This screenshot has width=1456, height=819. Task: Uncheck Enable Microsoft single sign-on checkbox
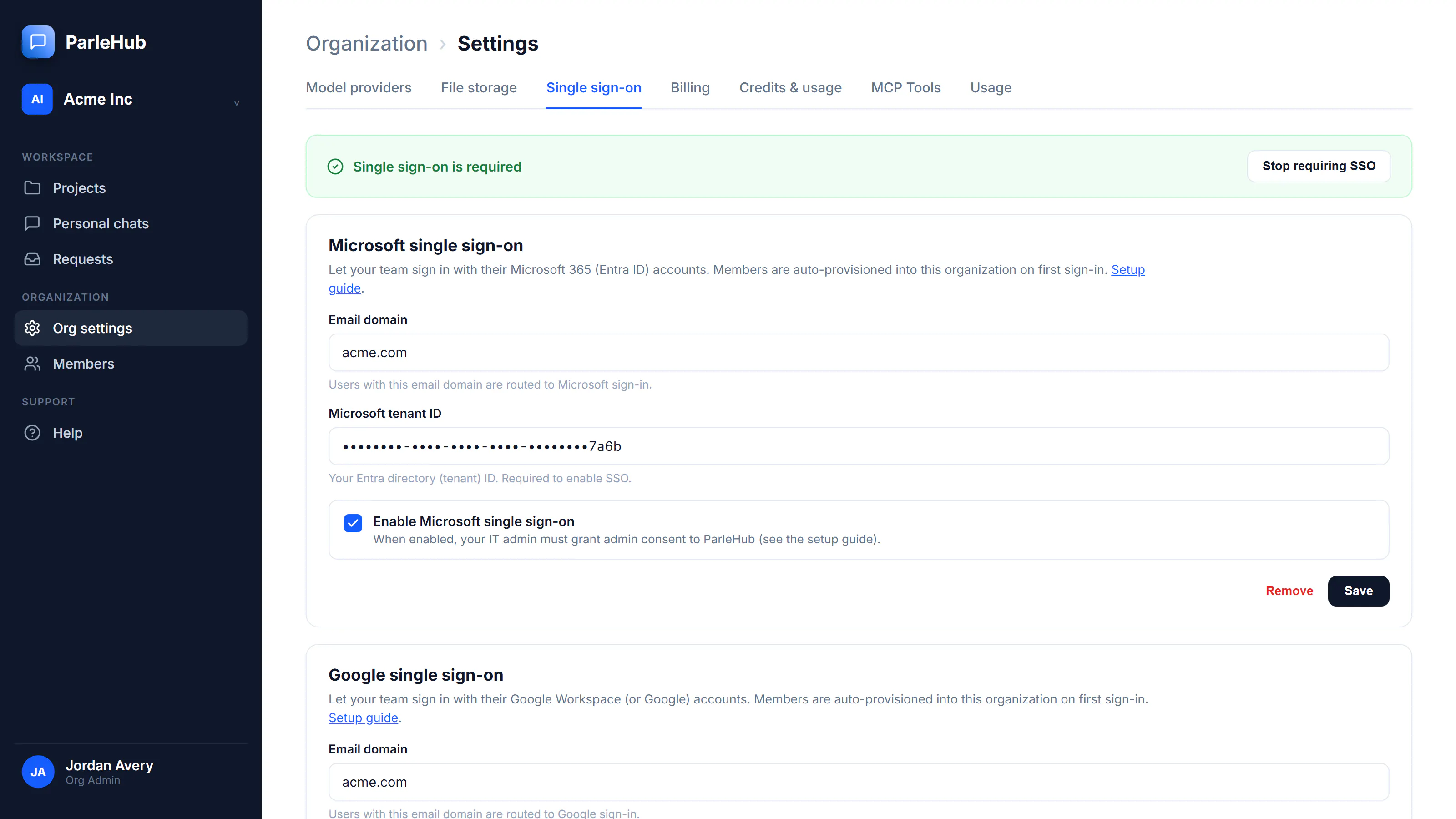(x=353, y=523)
